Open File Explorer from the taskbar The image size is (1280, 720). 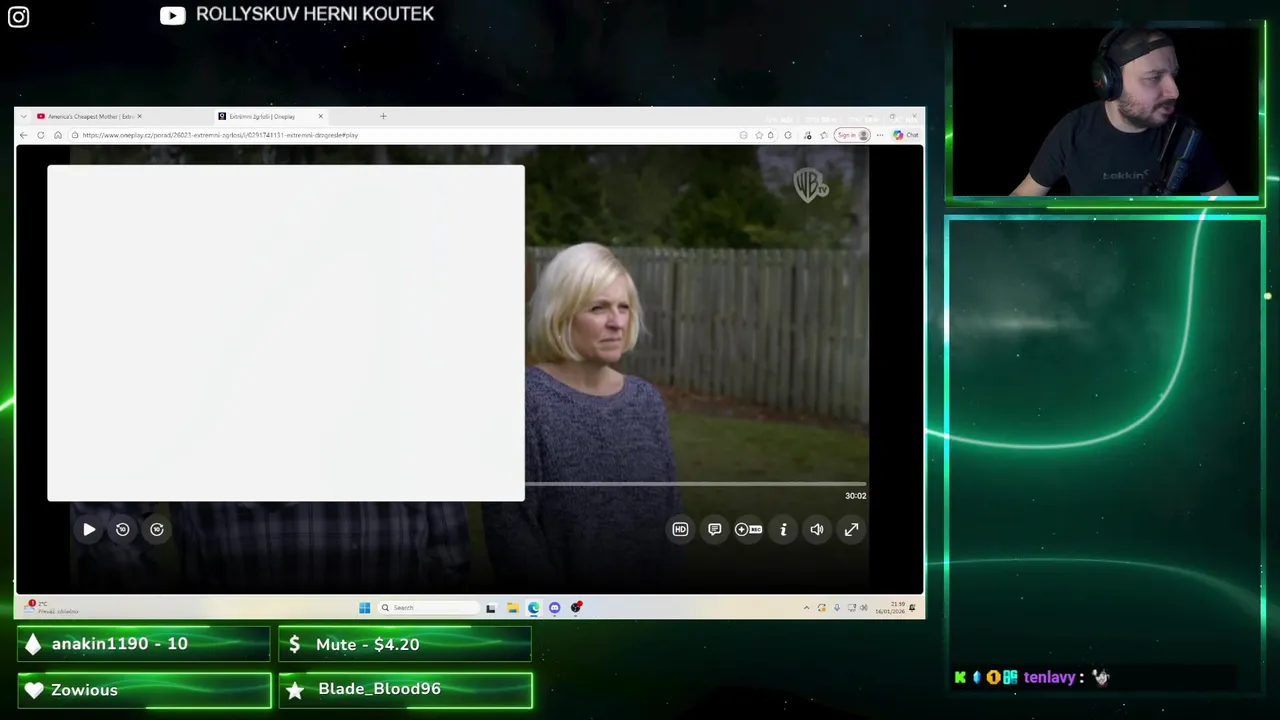[x=512, y=607]
